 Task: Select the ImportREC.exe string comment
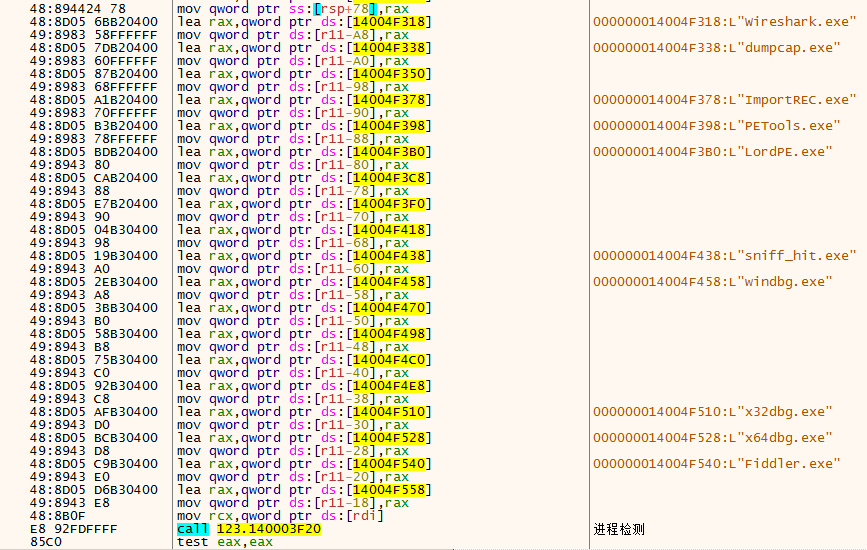coord(724,100)
